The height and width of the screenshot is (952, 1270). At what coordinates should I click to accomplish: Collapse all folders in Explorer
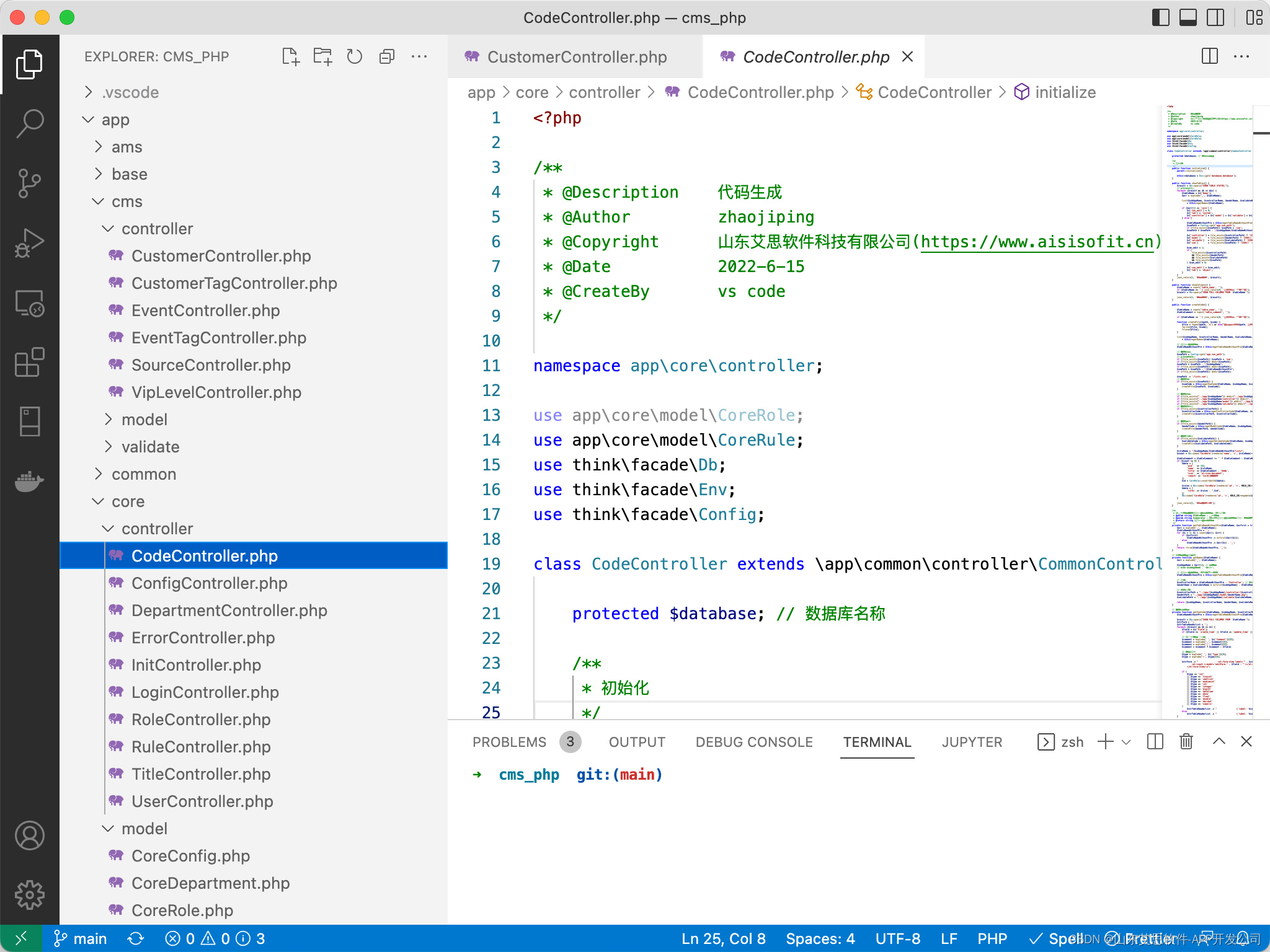coord(387,57)
